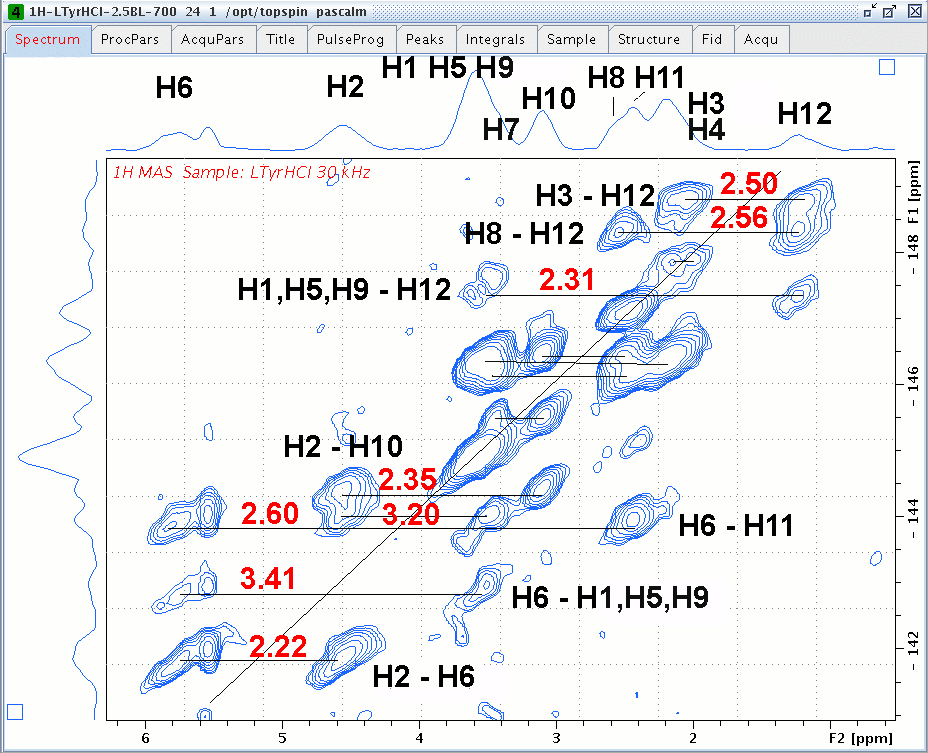Click the small square at spectrum top-right
The height and width of the screenshot is (753, 928).
pyautogui.click(x=886, y=67)
